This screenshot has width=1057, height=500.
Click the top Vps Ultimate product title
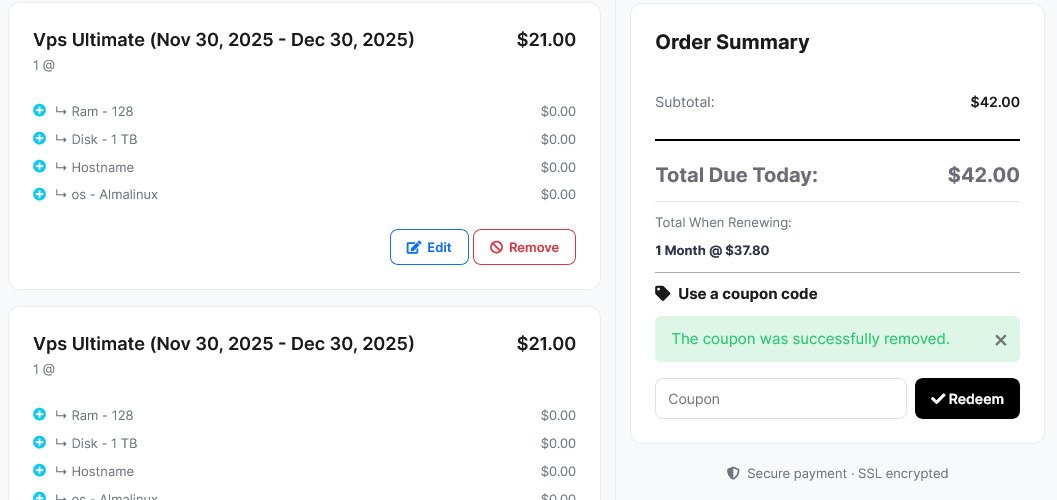point(223,40)
